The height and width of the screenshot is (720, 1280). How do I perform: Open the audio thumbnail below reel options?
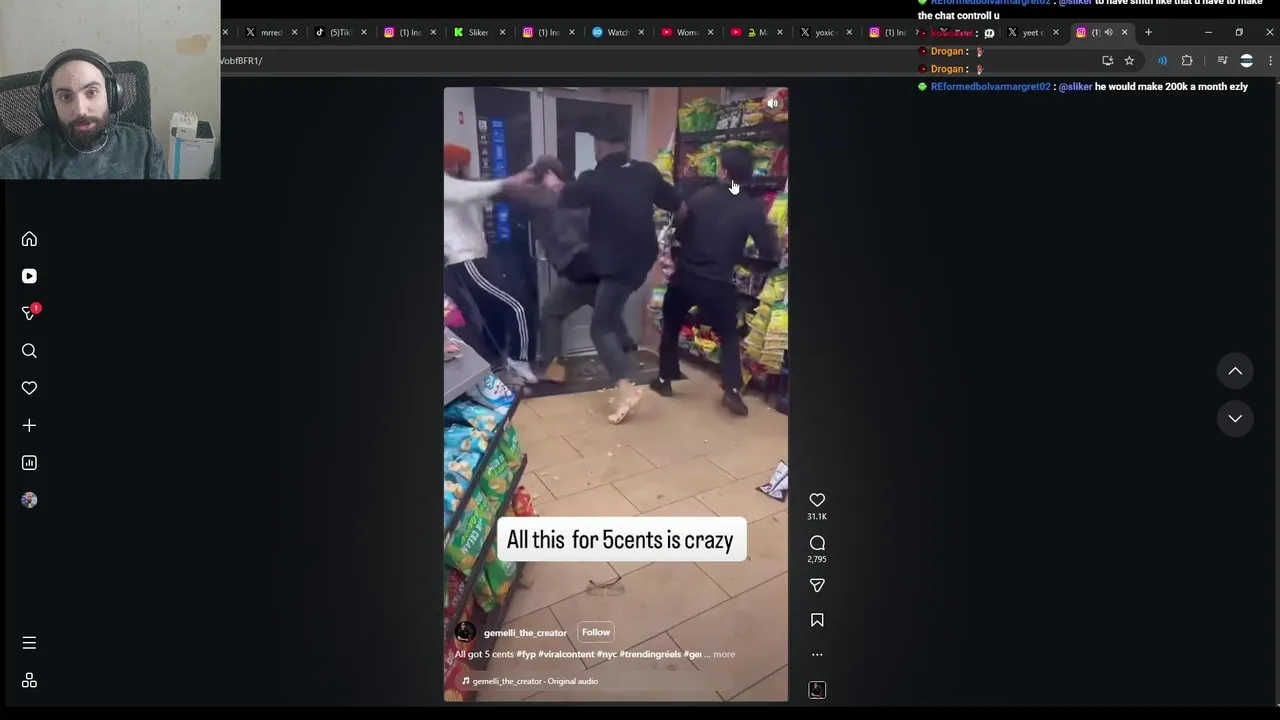(817, 690)
